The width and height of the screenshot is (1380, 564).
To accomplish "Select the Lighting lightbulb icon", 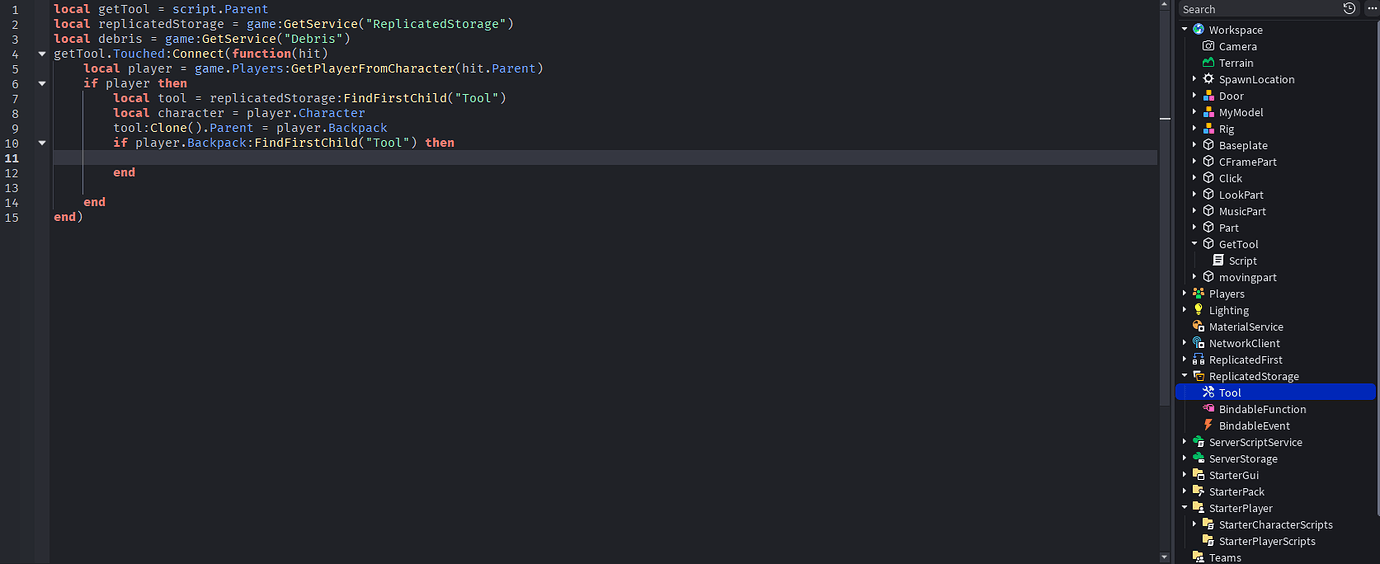I will (x=1198, y=310).
